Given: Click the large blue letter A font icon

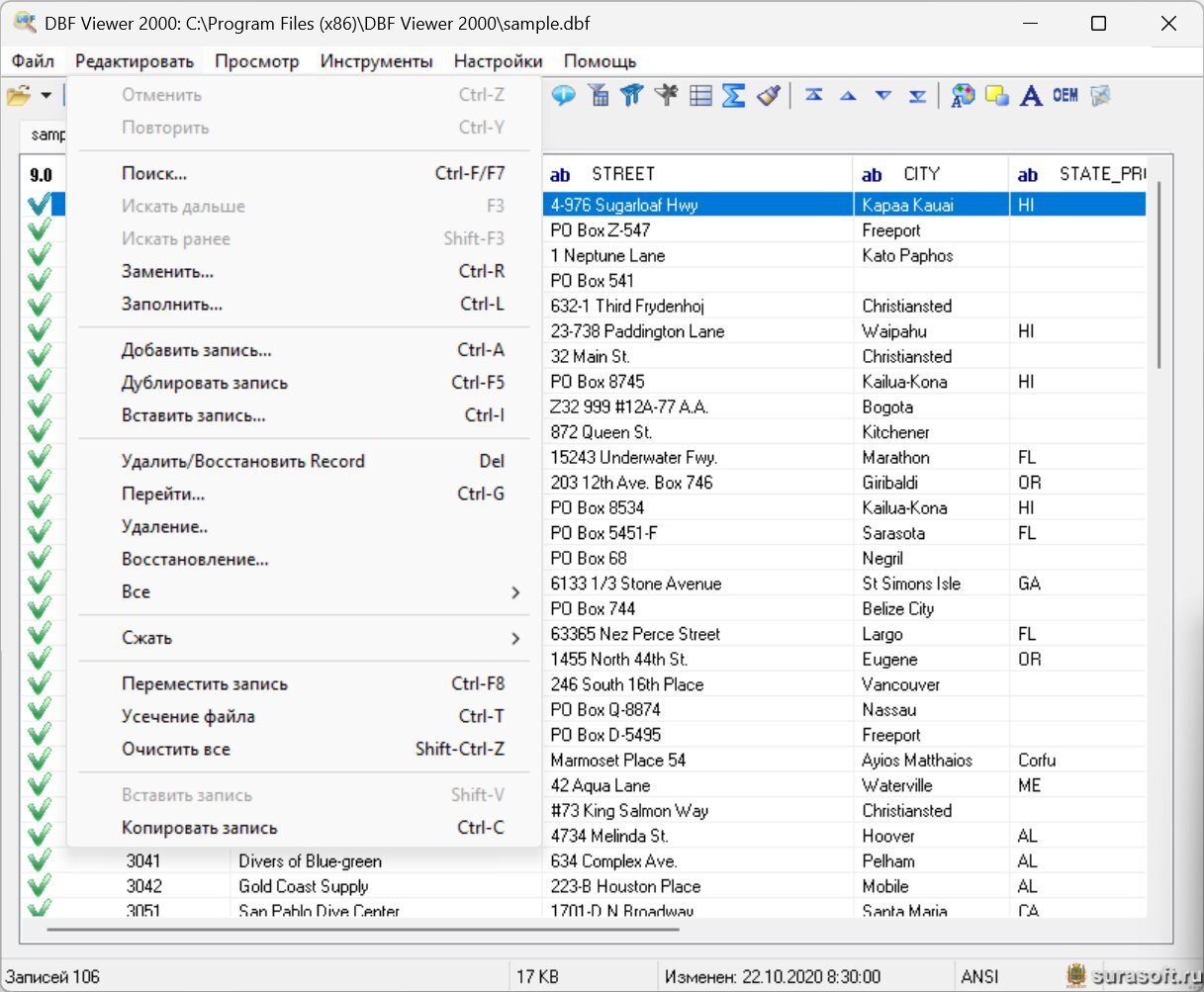Looking at the screenshot, I should pyautogui.click(x=1031, y=95).
